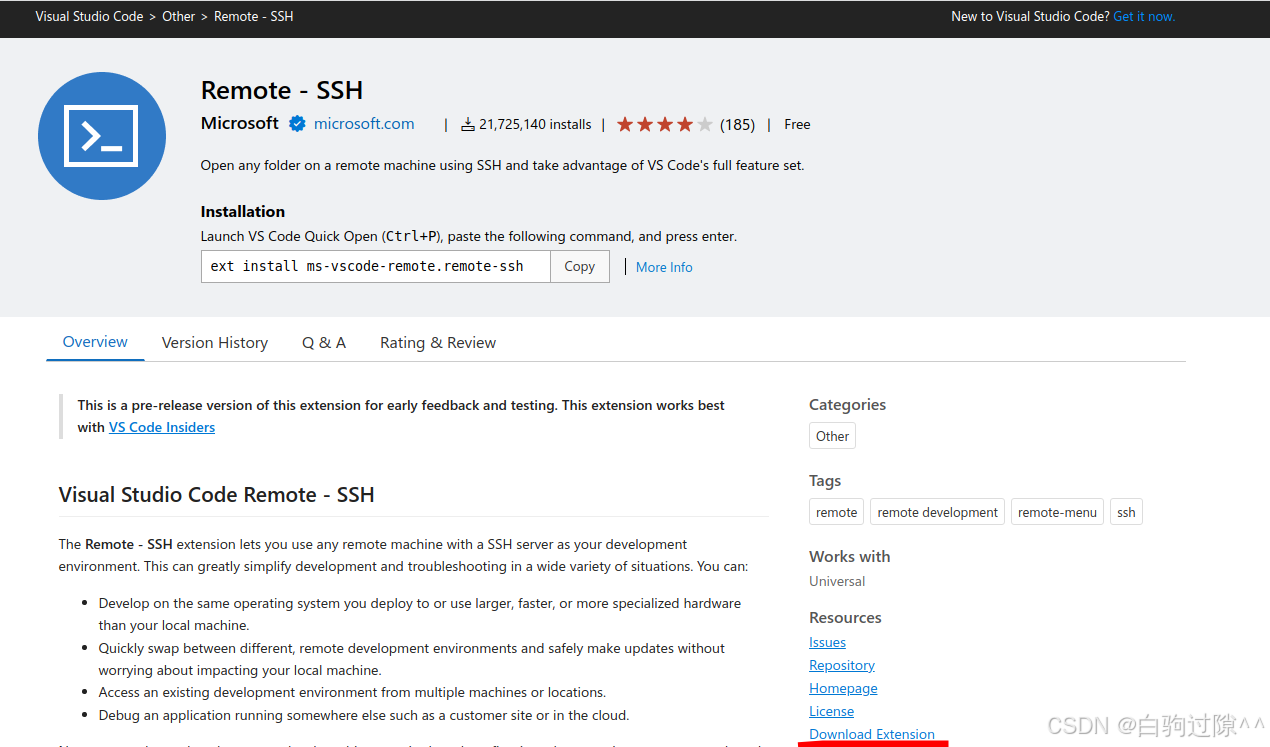Switch to the Version History tab
1270x747 pixels.
click(x=214, y=342)
